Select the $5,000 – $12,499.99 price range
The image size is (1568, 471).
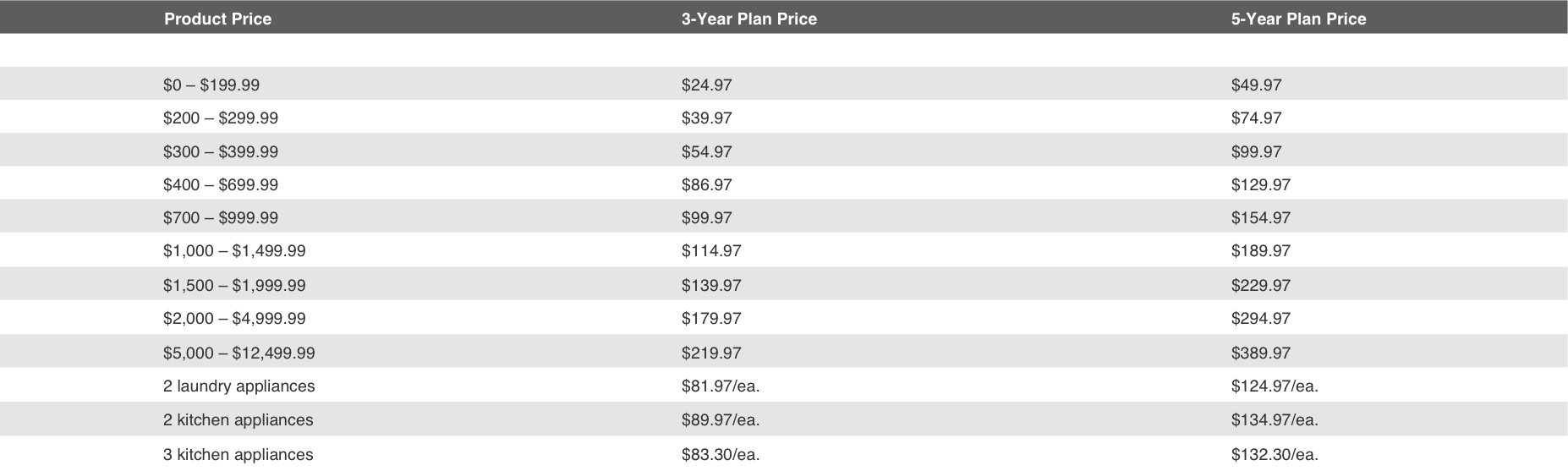(x=239, y=353)
